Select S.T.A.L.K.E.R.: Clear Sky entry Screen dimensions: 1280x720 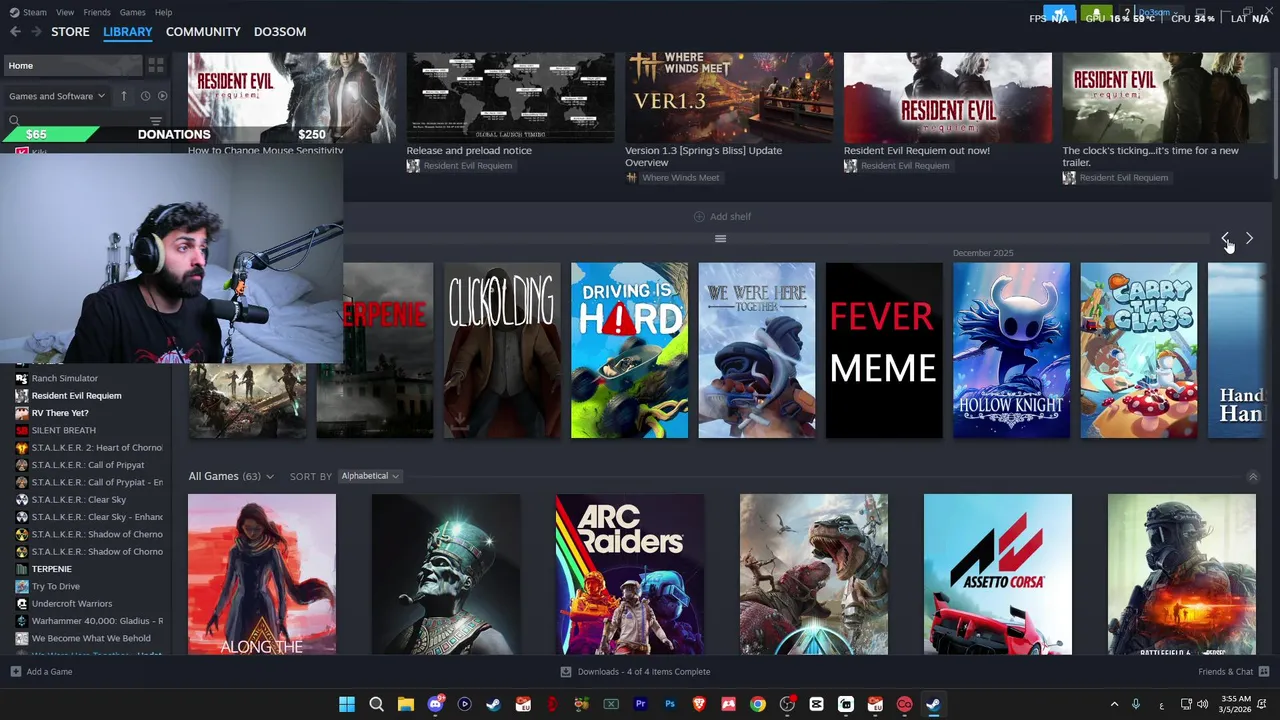coord(79,500)
